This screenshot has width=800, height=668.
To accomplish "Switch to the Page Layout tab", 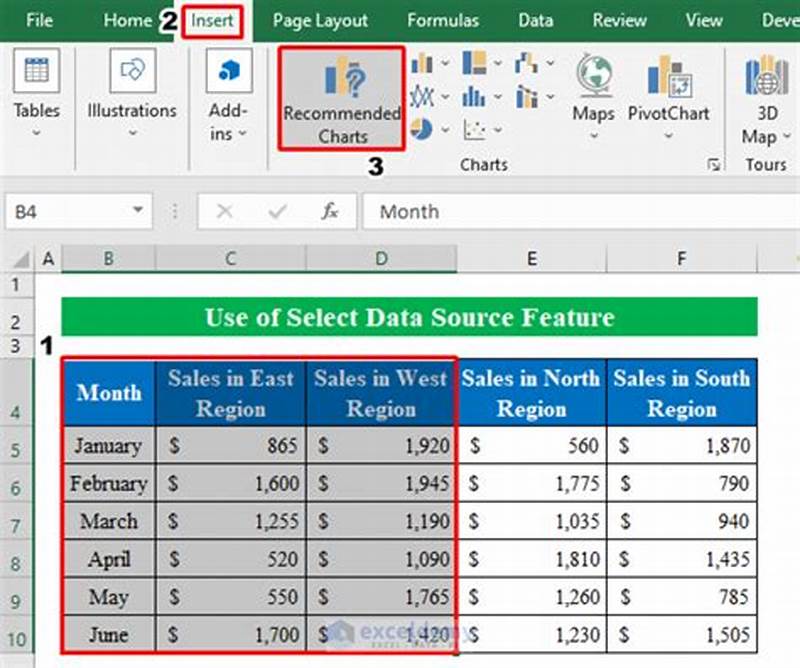I will pyautogui.click(x=320, y=20).
